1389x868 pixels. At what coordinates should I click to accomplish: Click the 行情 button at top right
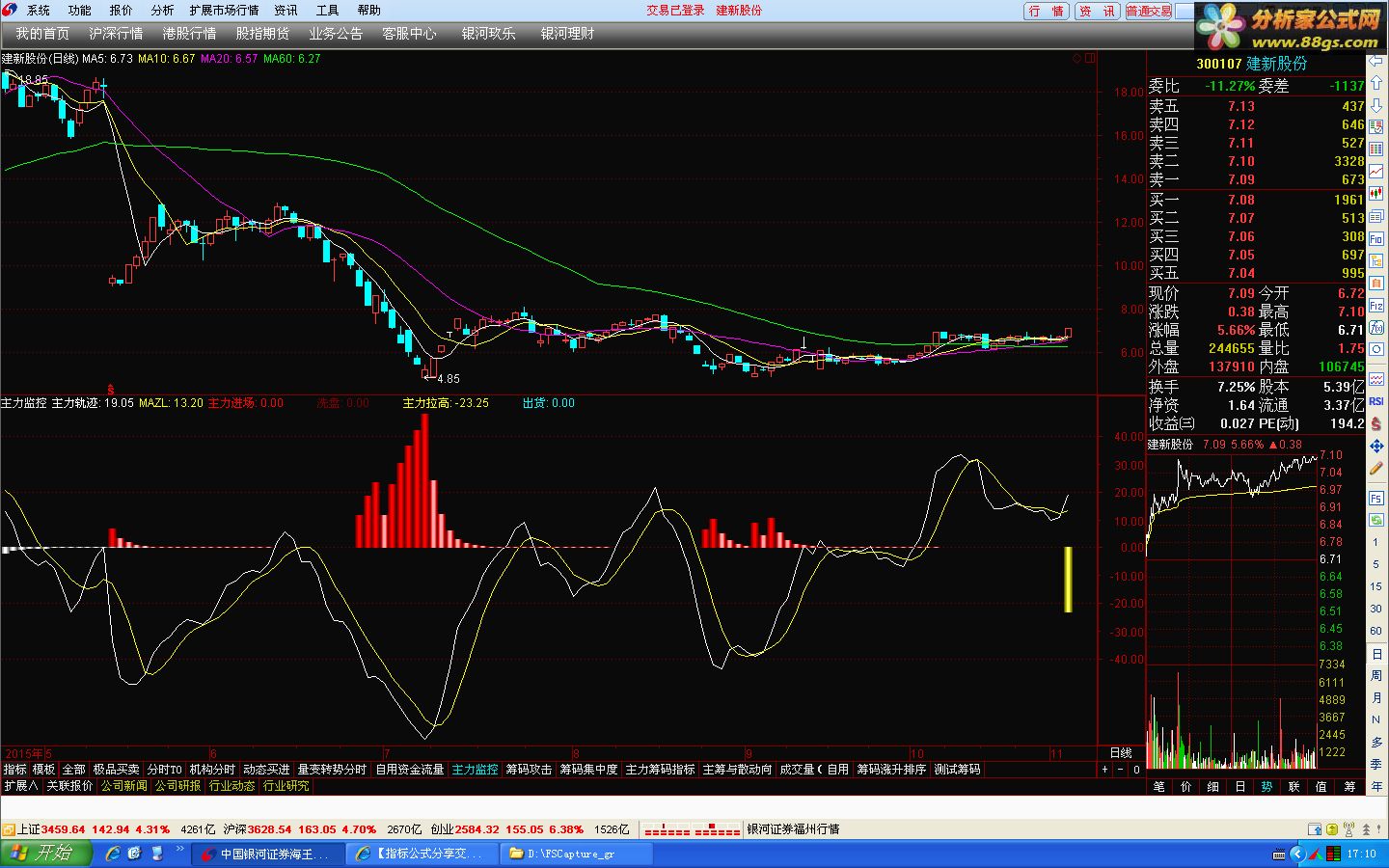tap(1047, 12)
